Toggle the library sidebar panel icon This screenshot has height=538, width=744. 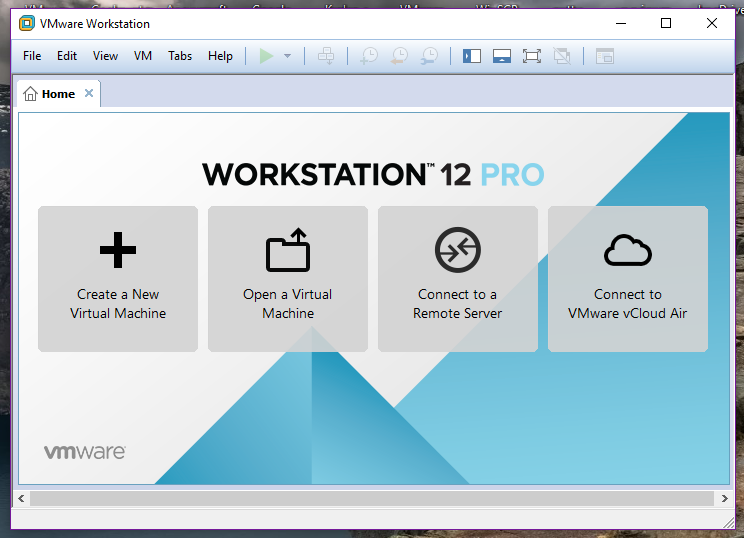click(472, 56)
